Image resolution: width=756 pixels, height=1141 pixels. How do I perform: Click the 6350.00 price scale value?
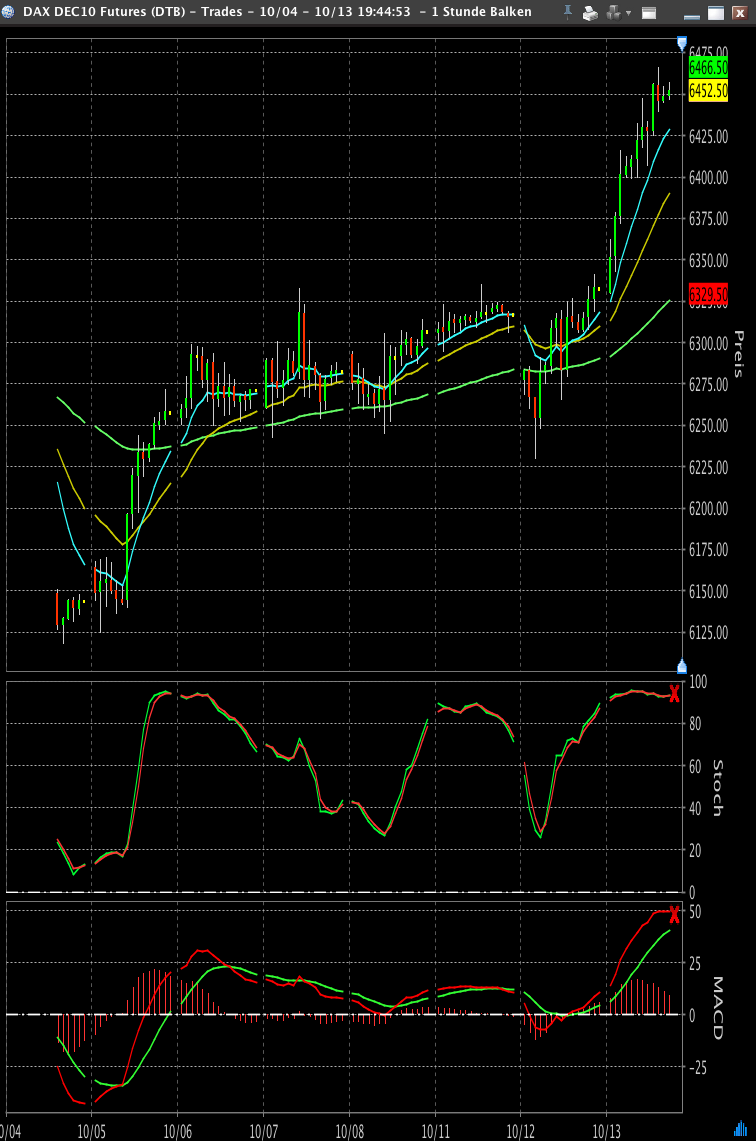pos(708,260)
